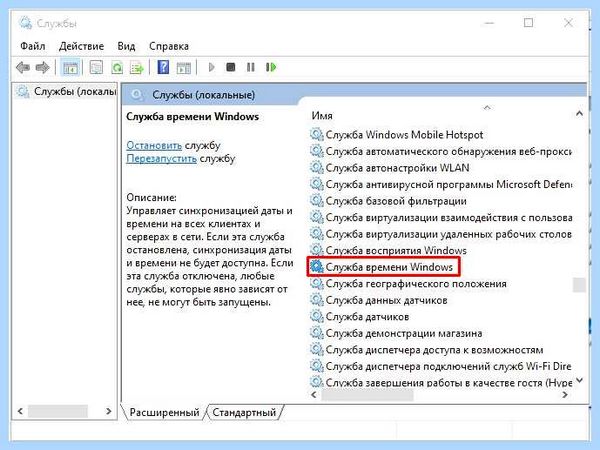Click the Службы title bar app icon
The image size is (600, 450).
[25, 23]
